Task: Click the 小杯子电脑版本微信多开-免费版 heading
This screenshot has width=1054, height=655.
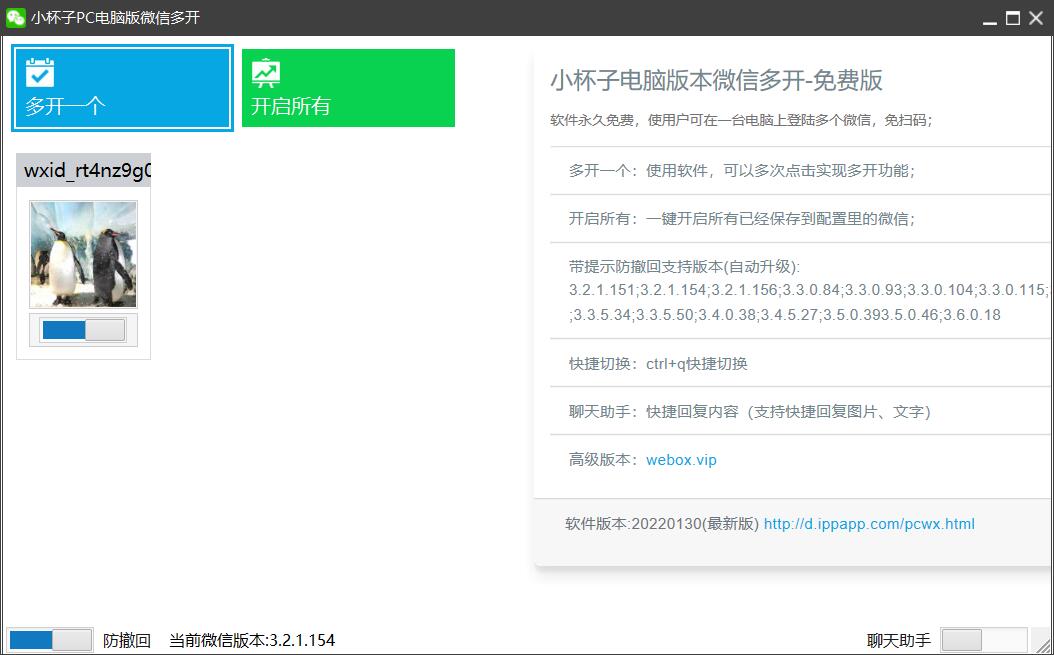Action: coord(717,80)
